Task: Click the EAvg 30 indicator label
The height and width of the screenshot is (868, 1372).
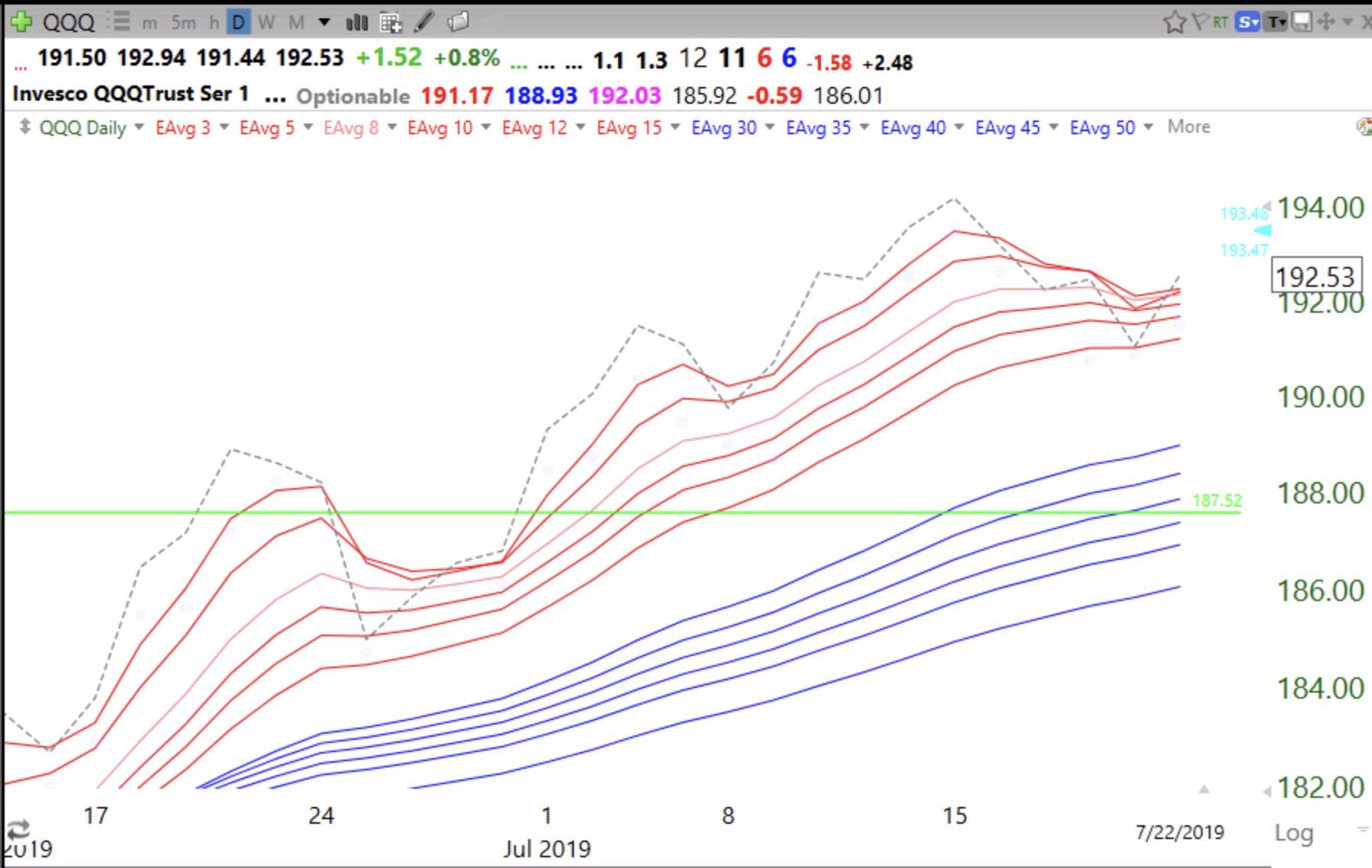Action: pos(723,127)
